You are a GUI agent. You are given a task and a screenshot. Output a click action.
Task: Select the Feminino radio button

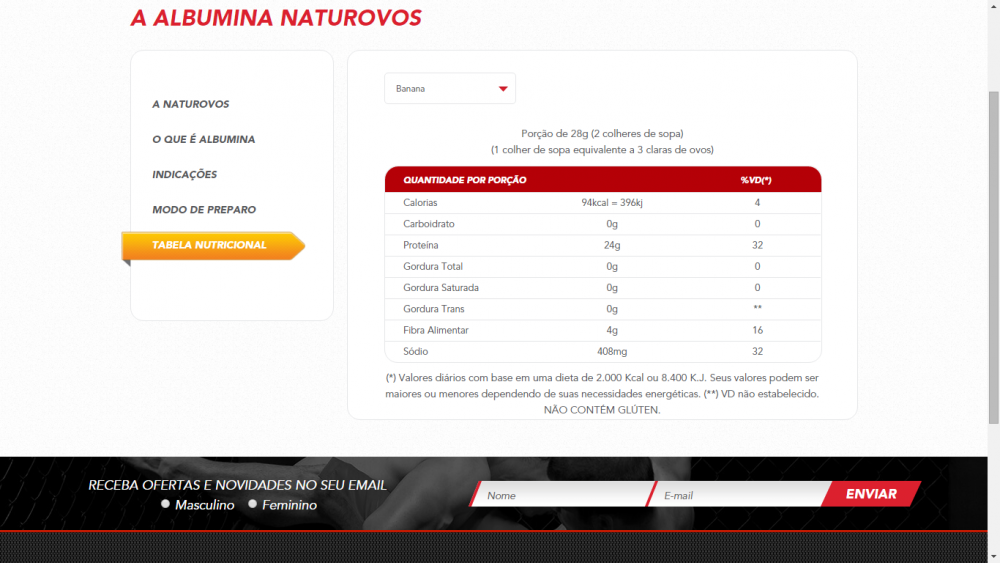(x=253, y=504)
